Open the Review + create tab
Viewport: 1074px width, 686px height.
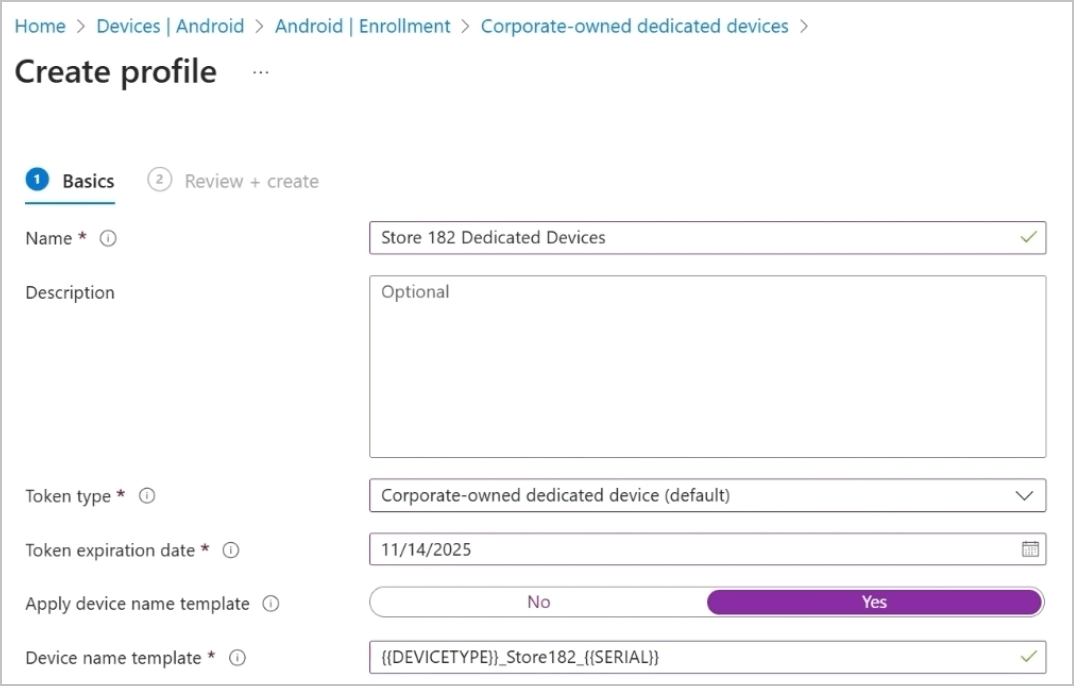(250, 180)
